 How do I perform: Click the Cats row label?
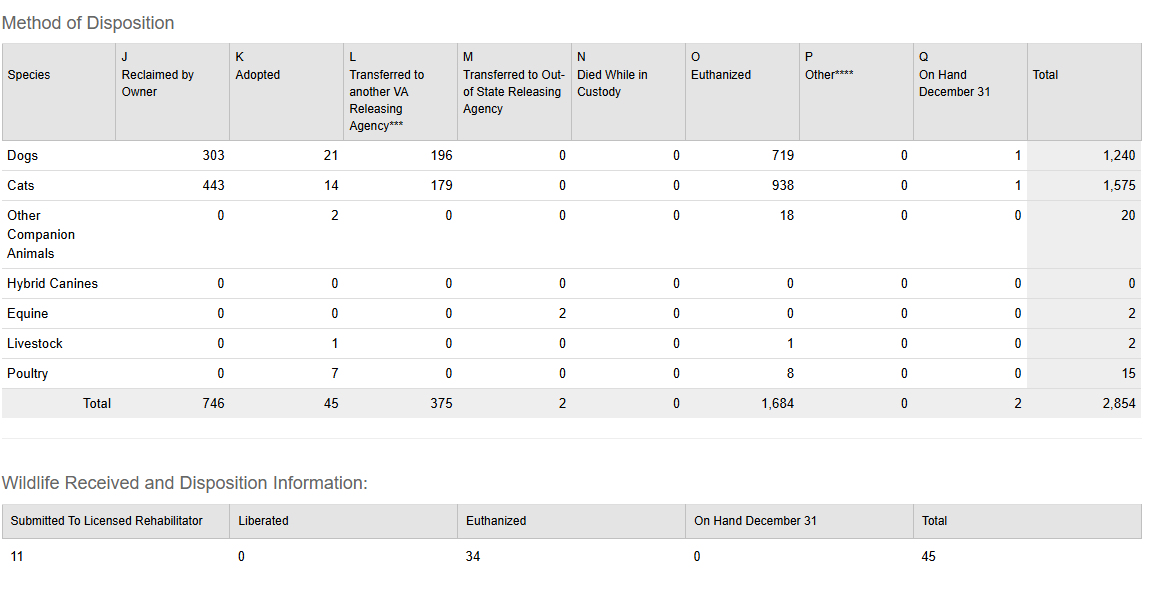click(x=21, y=186)
